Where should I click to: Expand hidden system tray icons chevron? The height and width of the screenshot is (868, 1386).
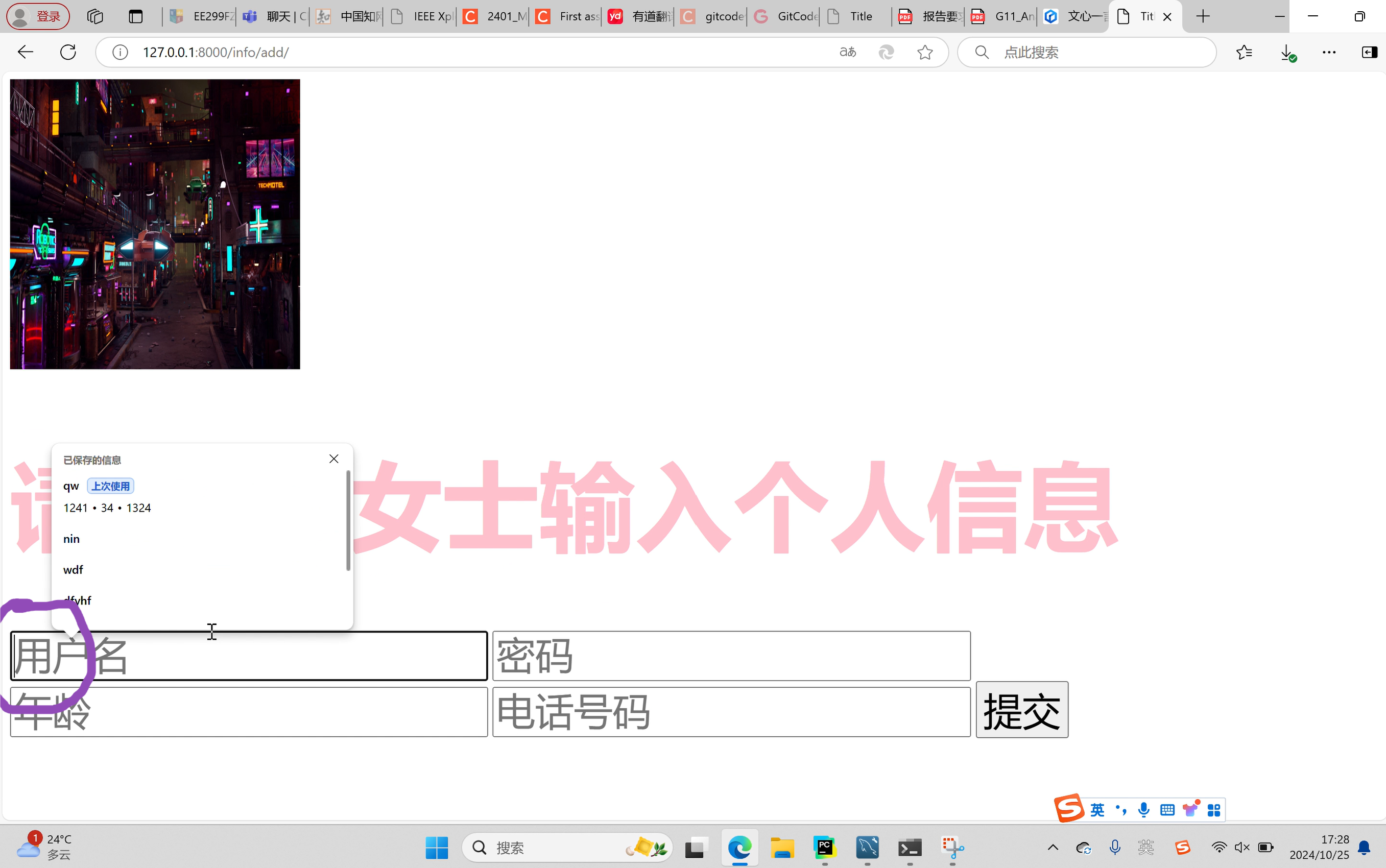tap(1053, 848)
